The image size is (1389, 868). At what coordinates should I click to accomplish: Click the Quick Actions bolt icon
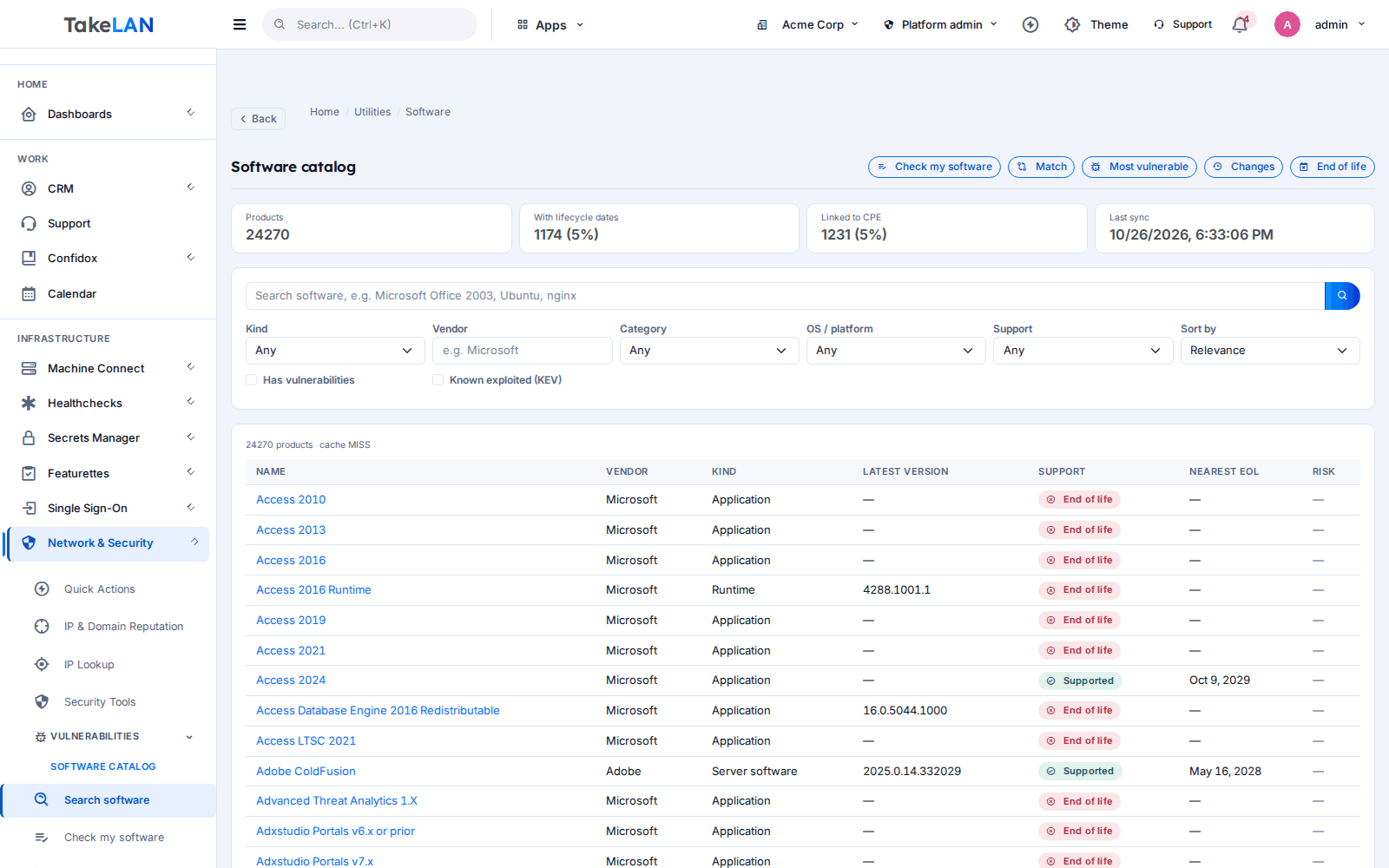(42, 589)
